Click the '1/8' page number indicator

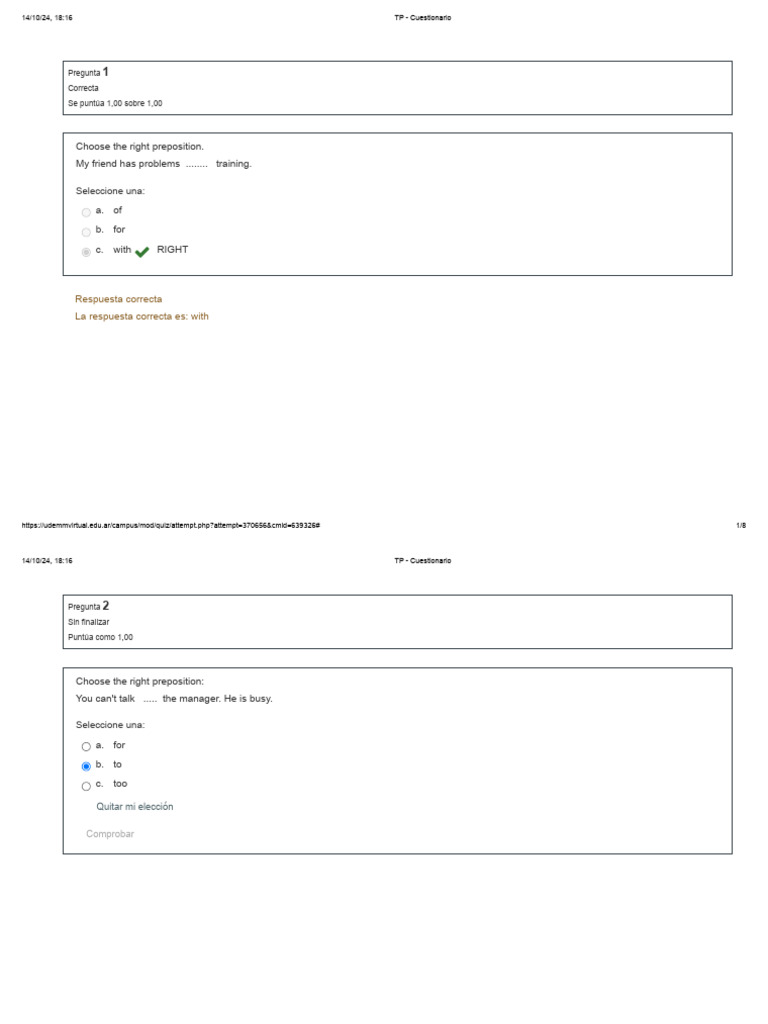741,525
